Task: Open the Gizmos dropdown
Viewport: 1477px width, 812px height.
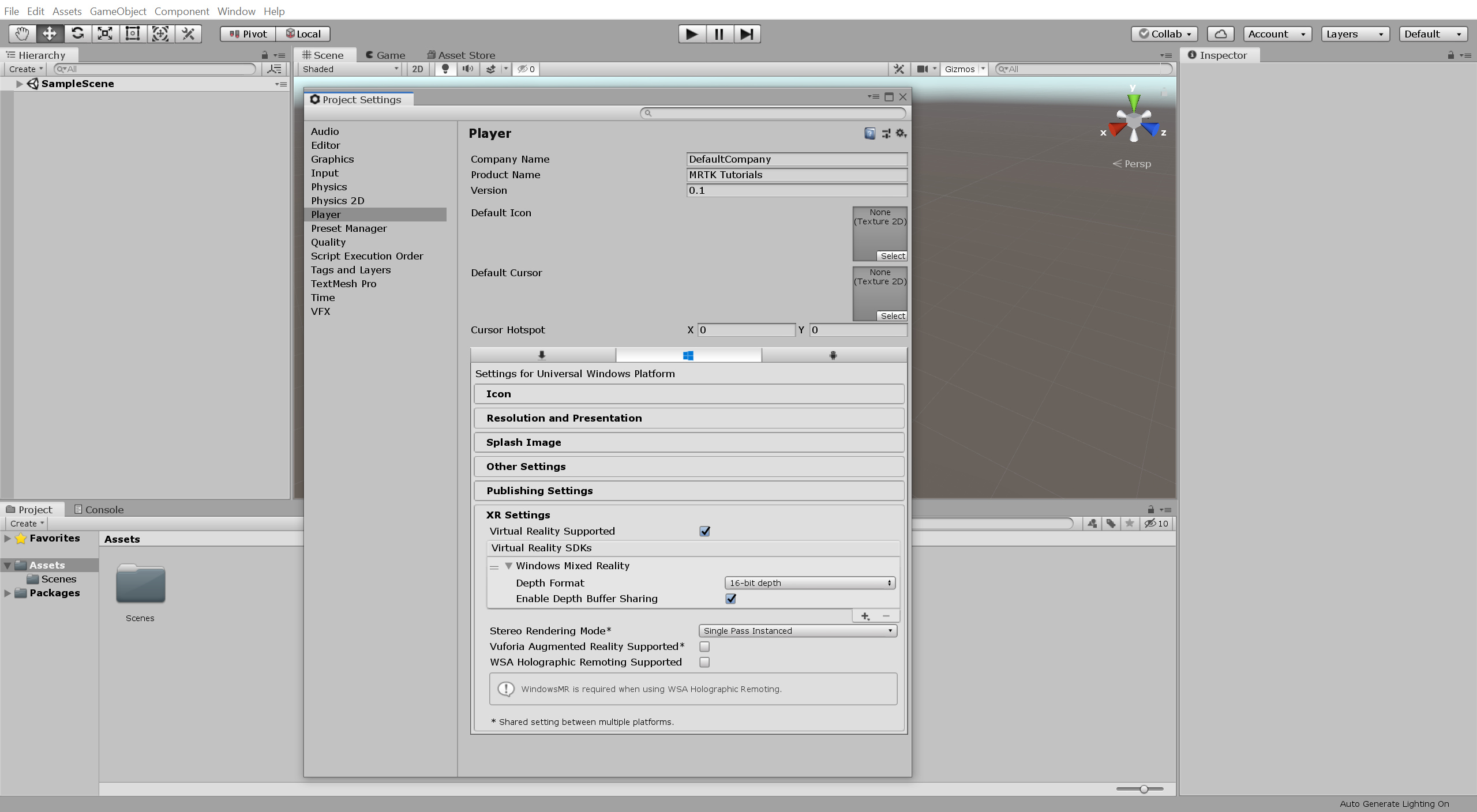Action: [x=964, y=69]
